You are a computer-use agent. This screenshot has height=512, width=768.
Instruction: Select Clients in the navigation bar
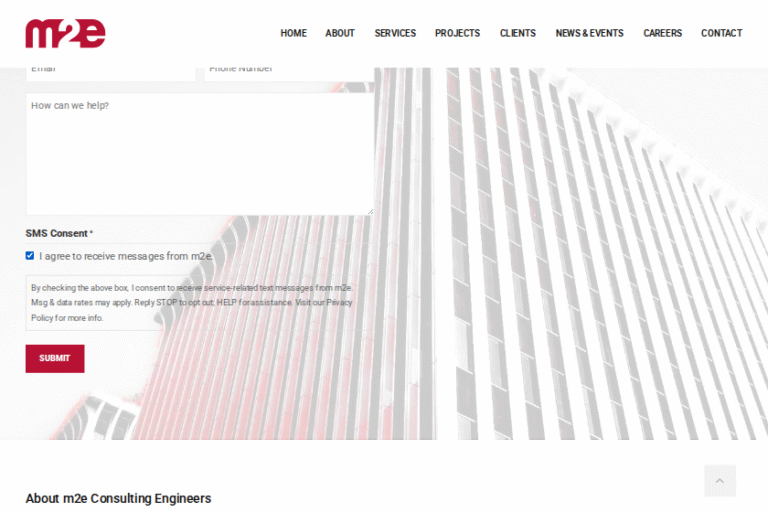tap(518, 33)
